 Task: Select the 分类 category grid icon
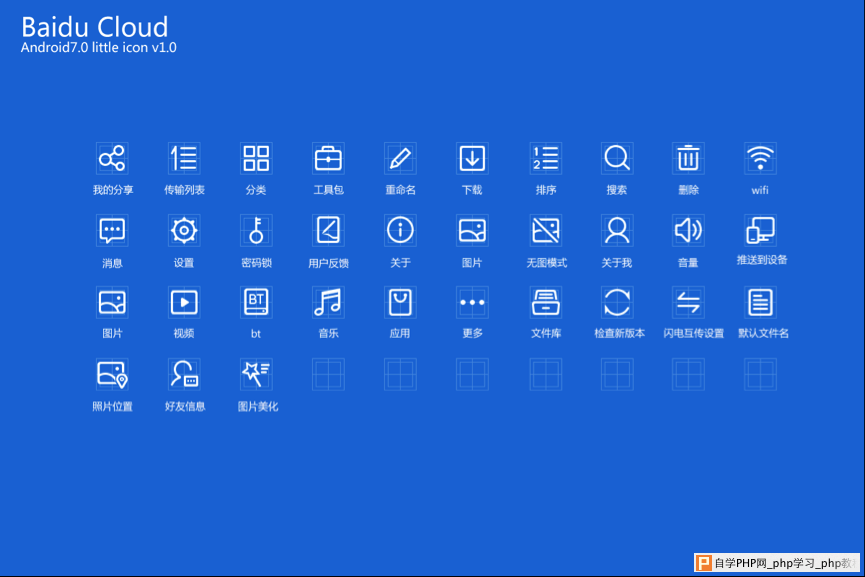pyautogui.click(x=256, y=158)
